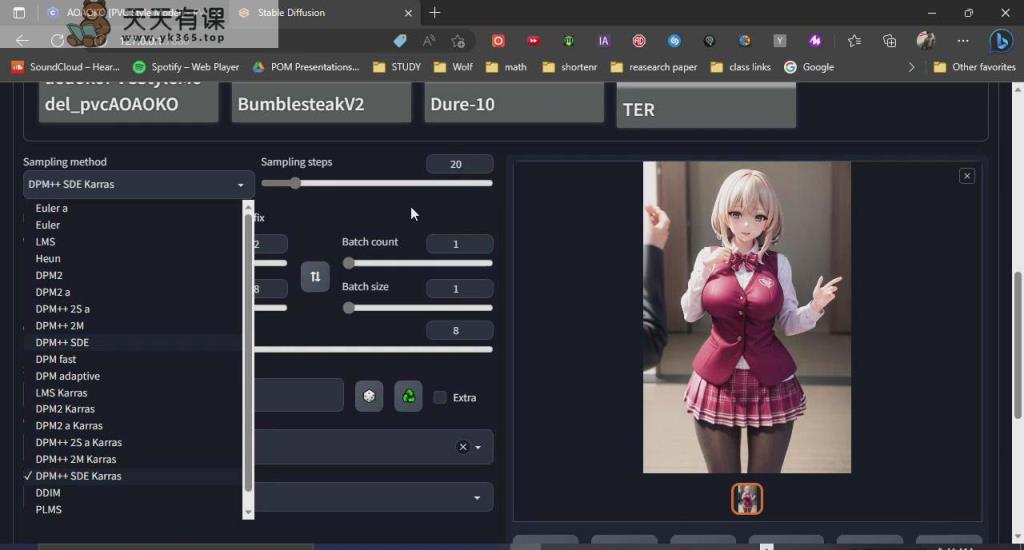Open the Favorites star-list icon

(854, 40)
